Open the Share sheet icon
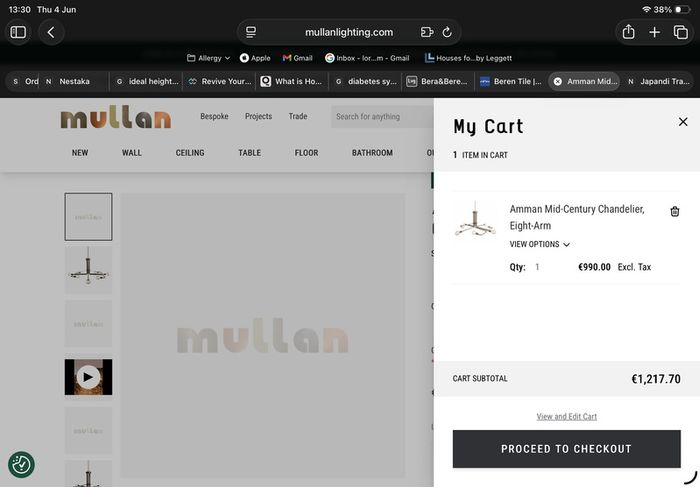700x487 pixels. tap(628, 32)
